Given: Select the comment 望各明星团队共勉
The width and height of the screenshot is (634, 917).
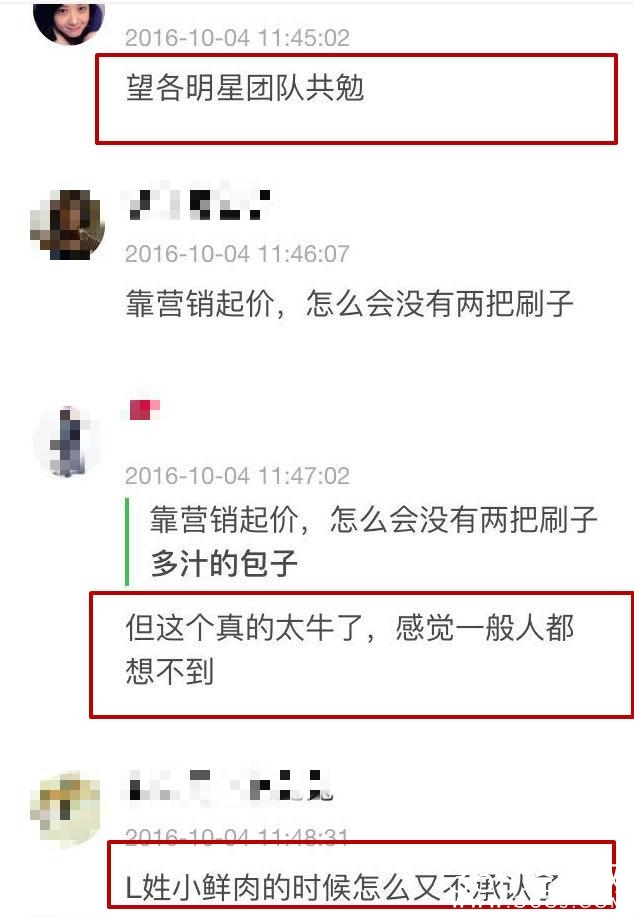Looking at the screenshot, I should [245, 88].
